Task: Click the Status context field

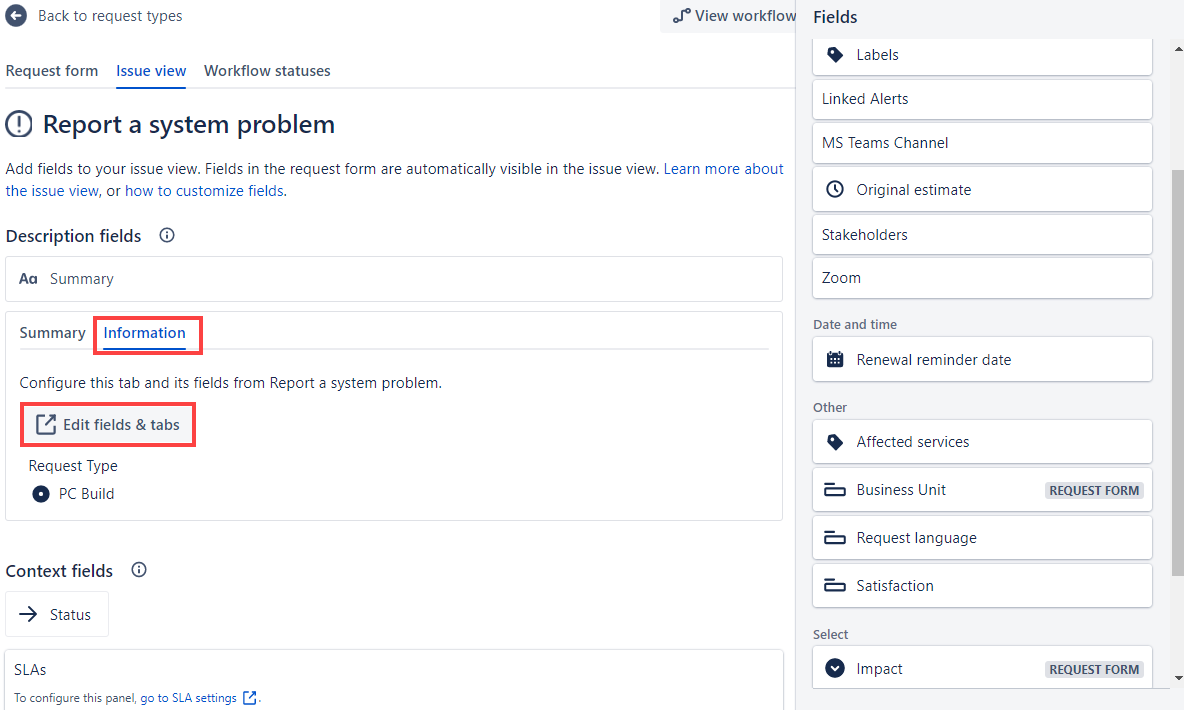Action: pyautogui.click(x=57, y=614)
